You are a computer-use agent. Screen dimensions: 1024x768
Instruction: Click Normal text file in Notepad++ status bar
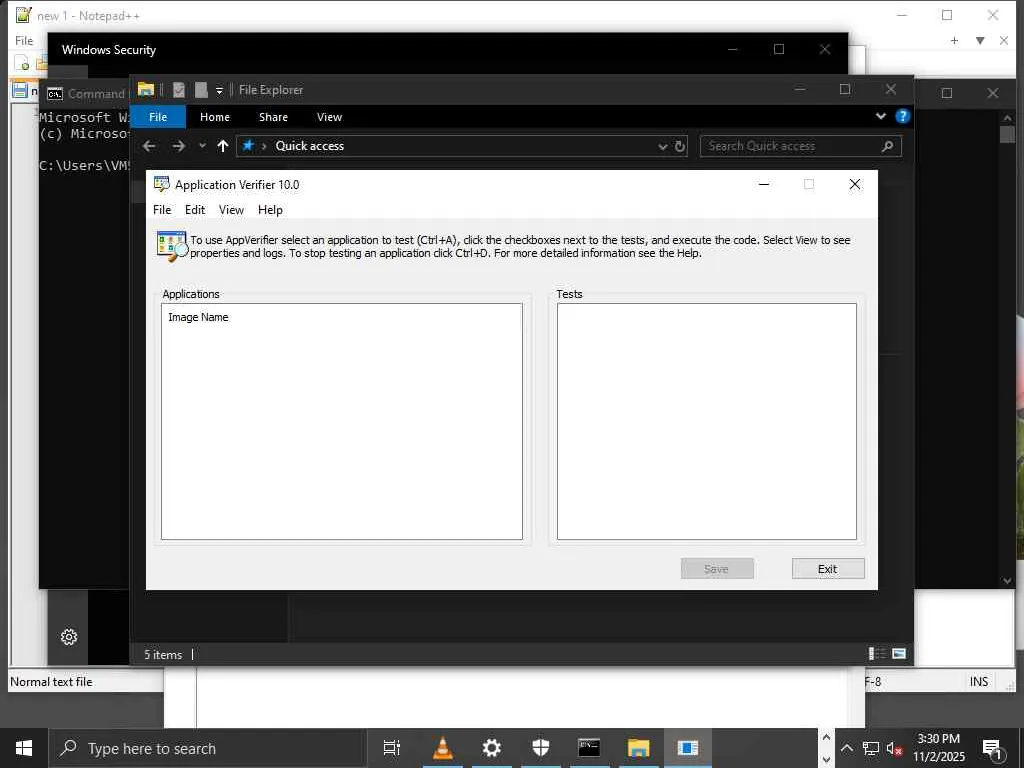pyautogui.click(x=51, y=682)
